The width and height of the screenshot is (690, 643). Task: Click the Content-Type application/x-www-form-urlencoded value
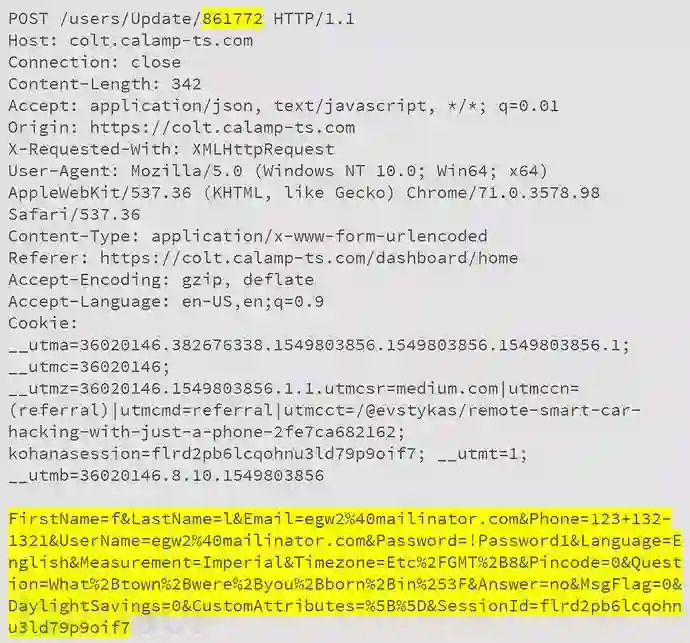click(319, 236)
